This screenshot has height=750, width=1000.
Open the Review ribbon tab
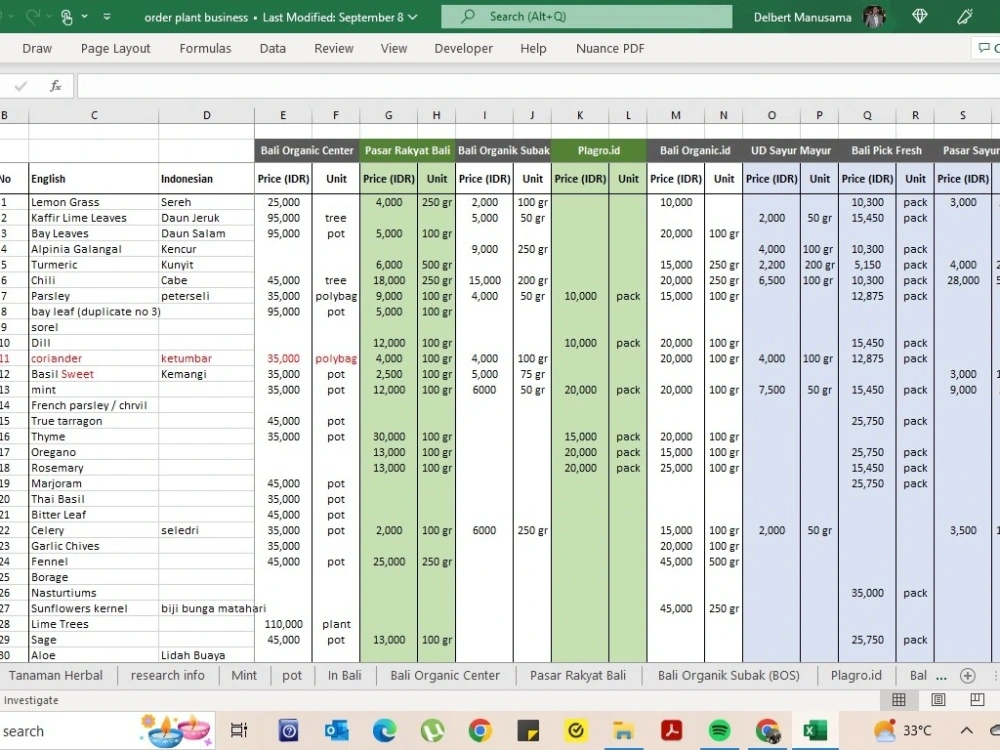point(334,48)
